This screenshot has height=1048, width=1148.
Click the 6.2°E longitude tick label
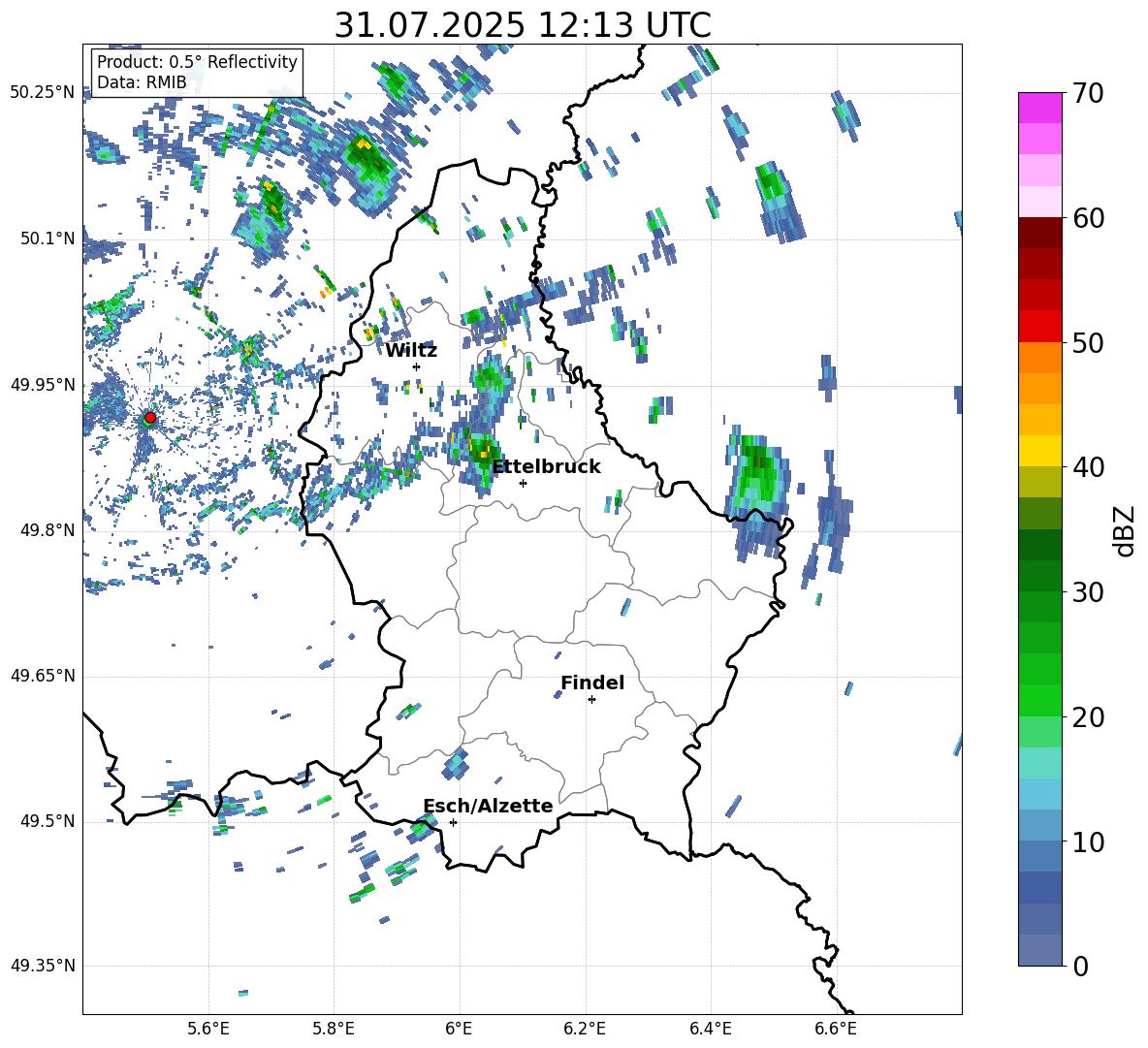coord(585,1030)
